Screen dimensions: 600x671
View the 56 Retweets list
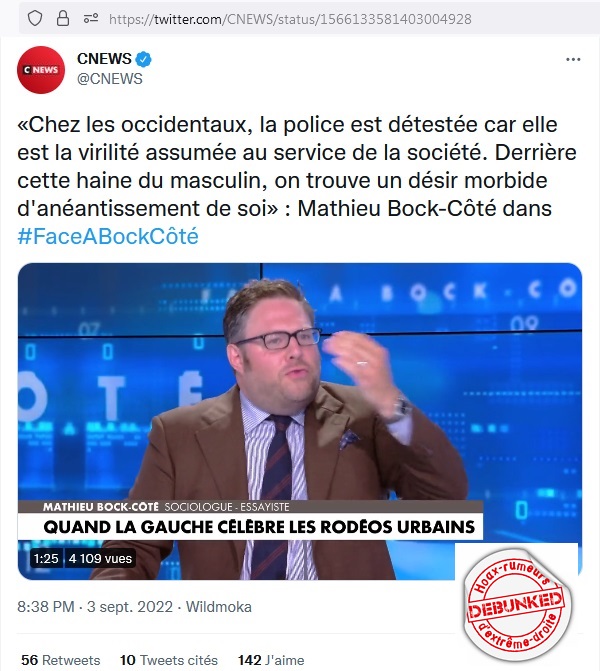pyautogui.click(x=60, y=660)
